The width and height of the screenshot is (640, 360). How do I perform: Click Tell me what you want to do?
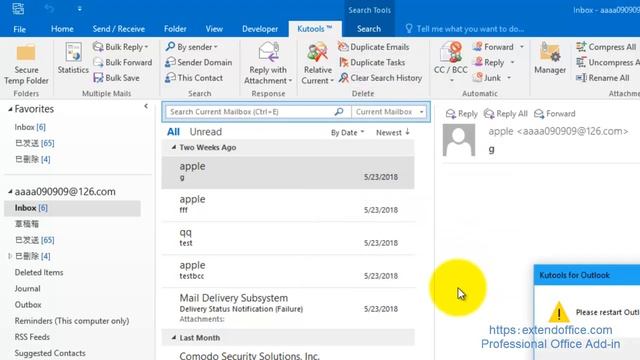(x=465, y=29)
